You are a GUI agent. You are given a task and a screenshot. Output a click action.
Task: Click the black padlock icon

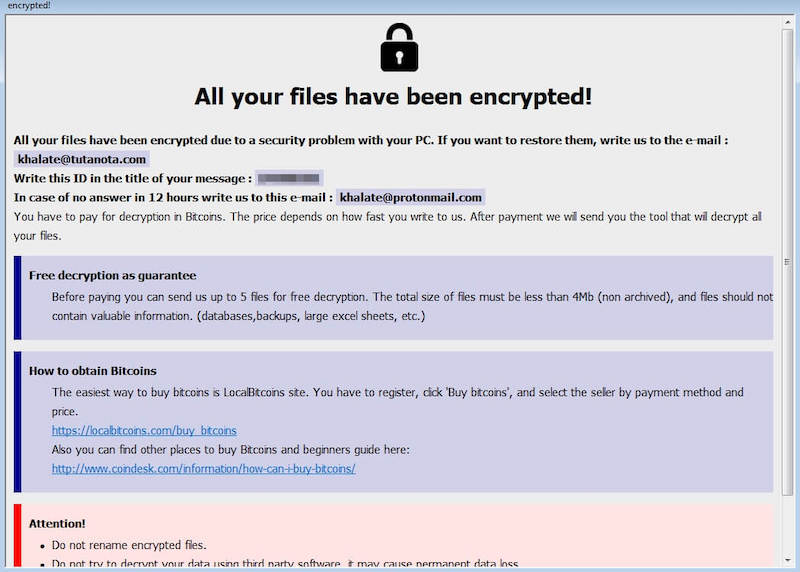click(x=399, y=48)
